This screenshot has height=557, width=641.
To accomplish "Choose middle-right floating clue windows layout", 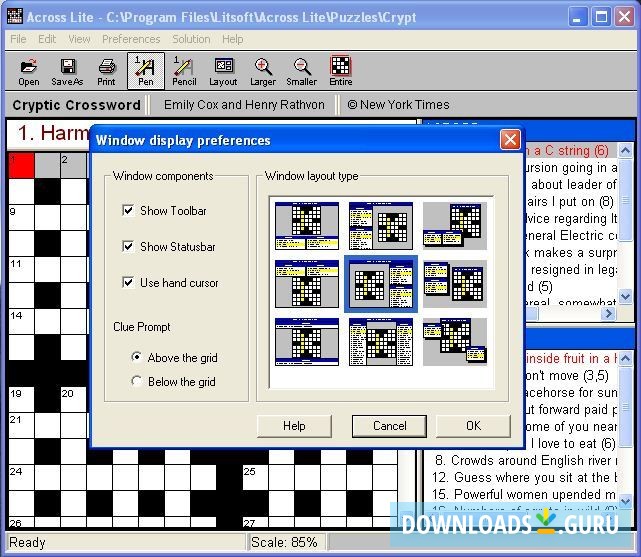I will pyautogui.click(x=455, y=284).
